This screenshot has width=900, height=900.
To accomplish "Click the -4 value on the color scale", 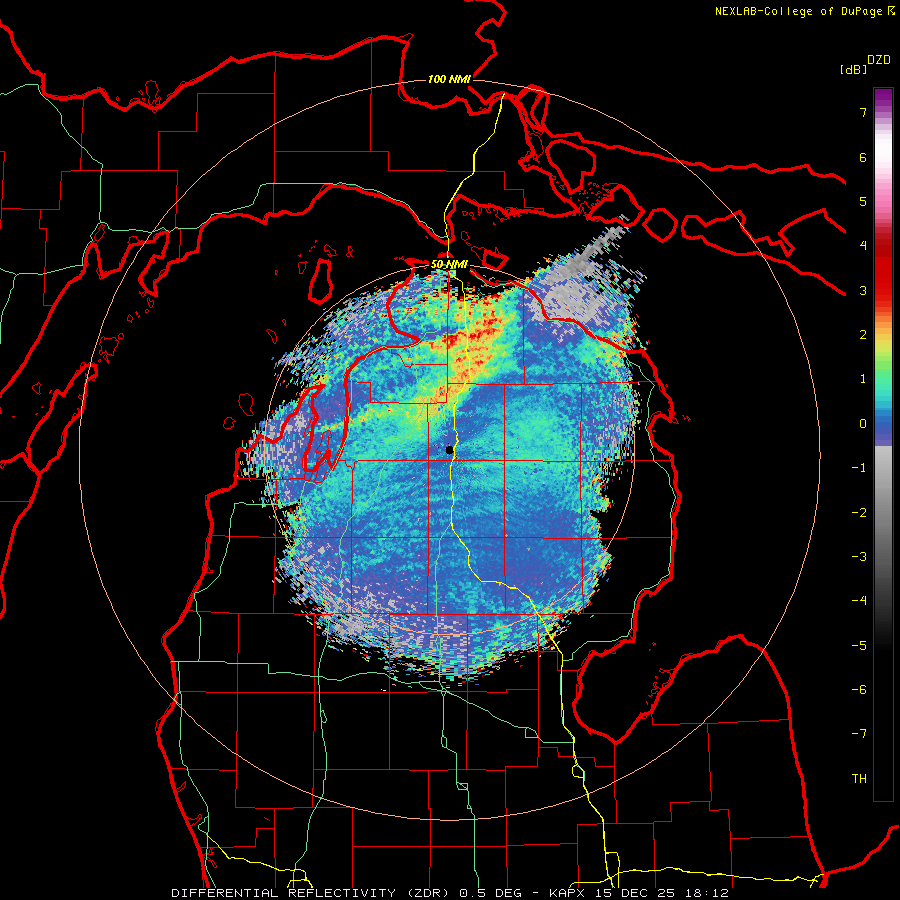I will [x=859, y=601].
